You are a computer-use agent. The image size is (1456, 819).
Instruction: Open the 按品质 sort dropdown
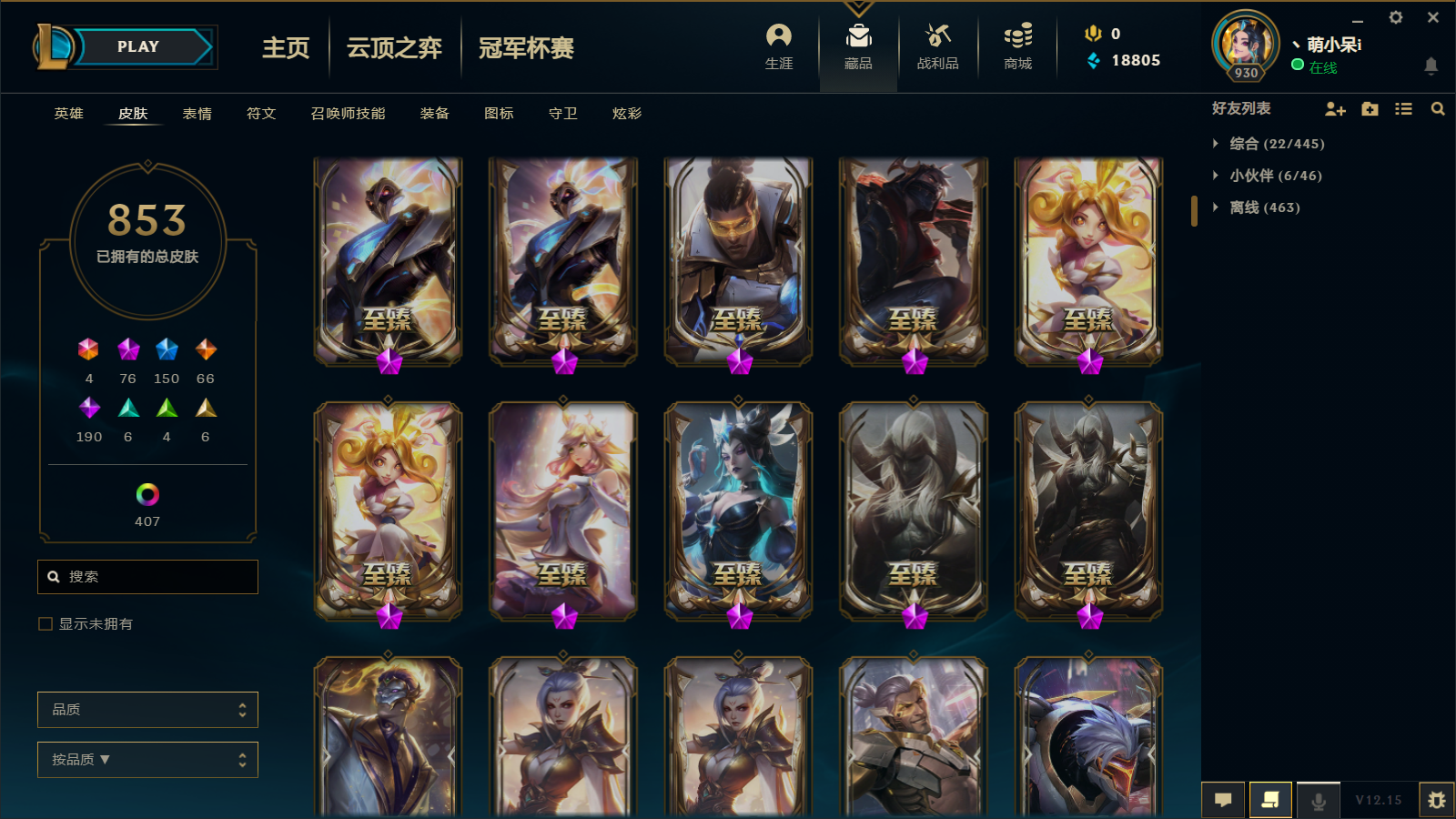click(147, 760)
